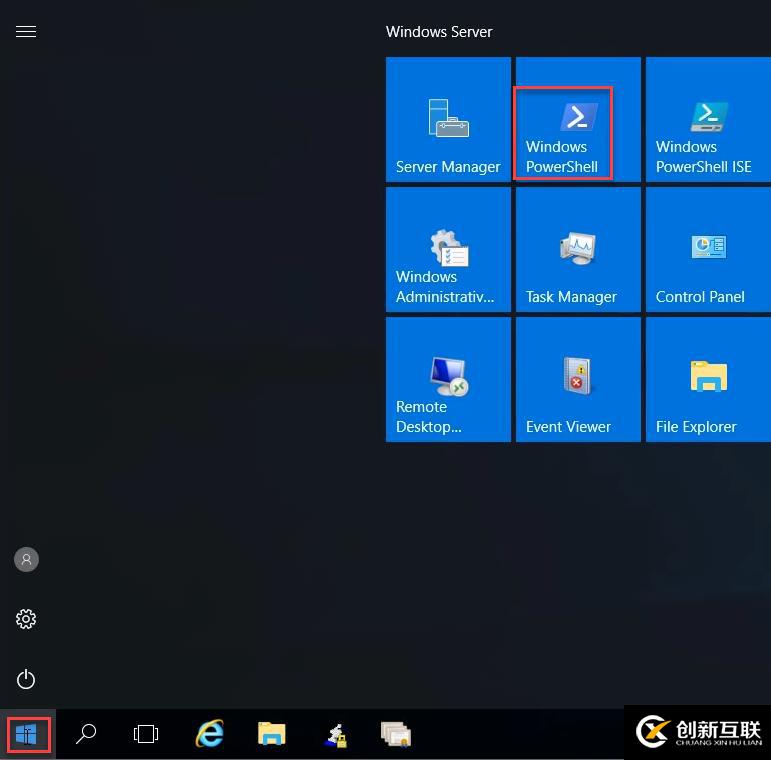Open the Windows Administrative Tools tile

(x=448, y=250)
